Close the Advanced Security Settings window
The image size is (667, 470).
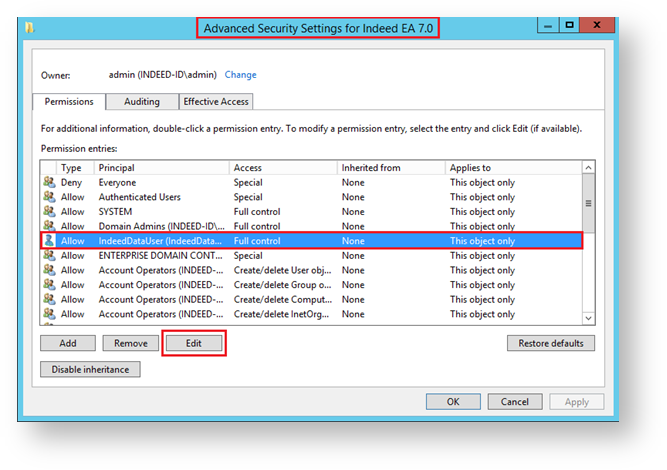(597, 26)
